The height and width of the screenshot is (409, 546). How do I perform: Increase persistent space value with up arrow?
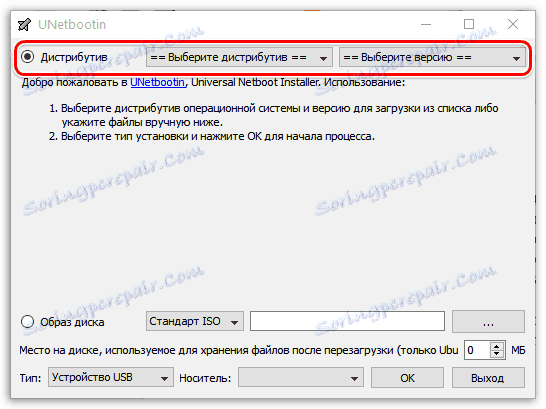click(497, 346)
